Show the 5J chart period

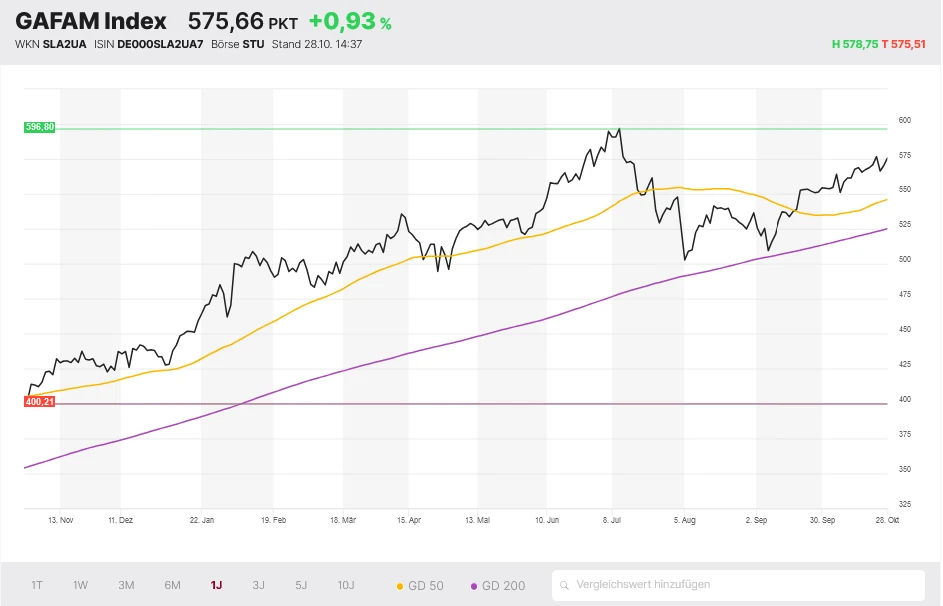(x=301, y=585)
